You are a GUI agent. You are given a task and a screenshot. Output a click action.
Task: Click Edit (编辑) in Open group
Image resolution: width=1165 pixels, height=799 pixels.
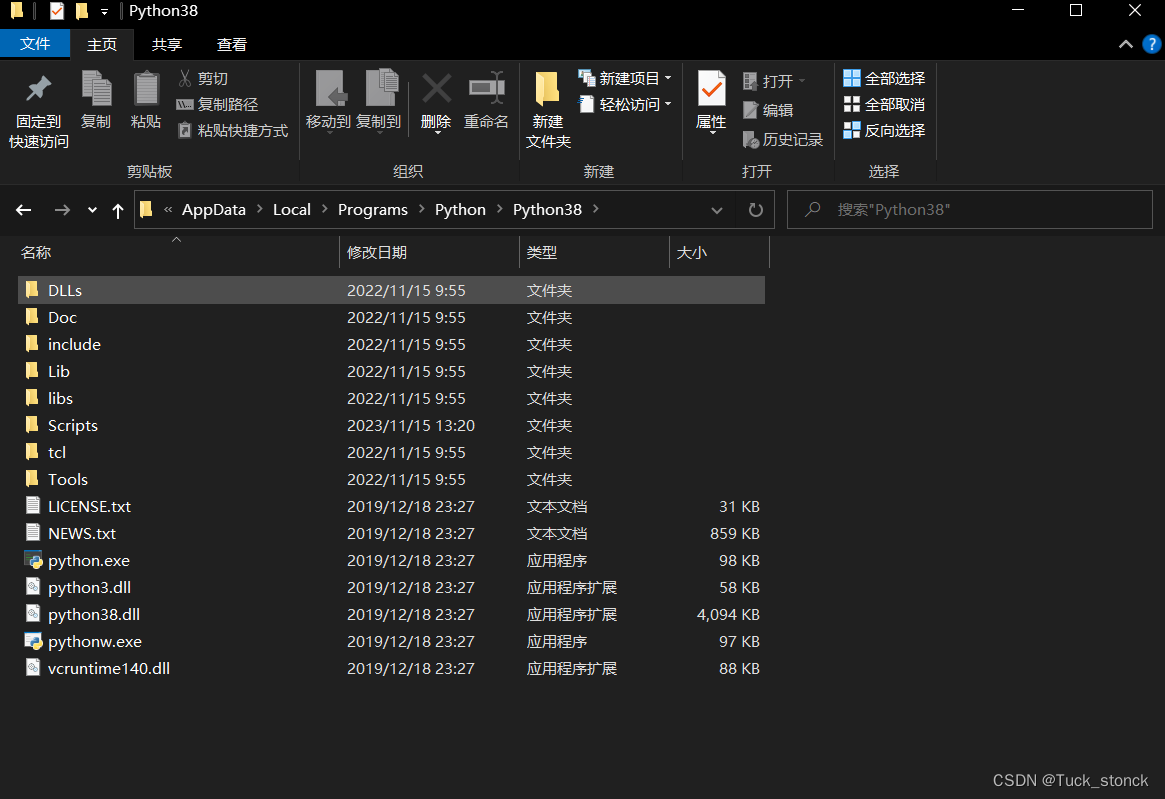point(768,110)
